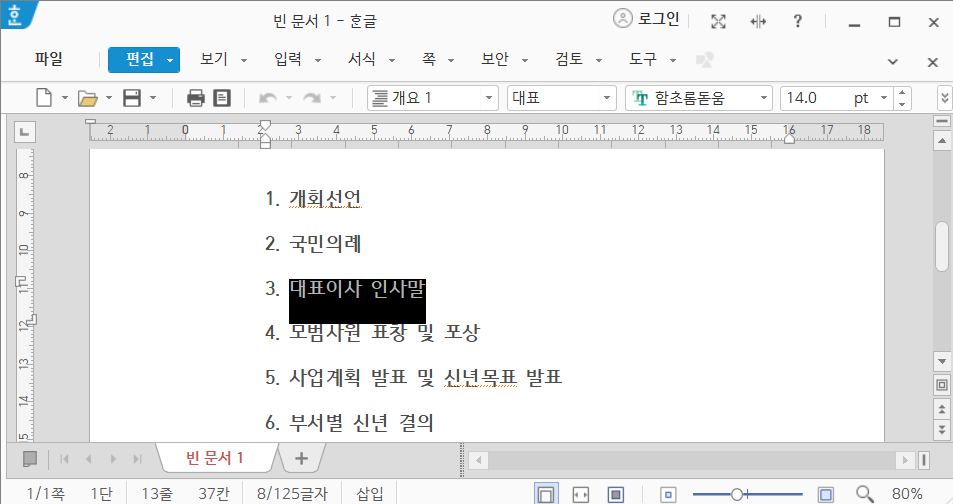Select page-width fit view icon
The width and height of the screenshot is (953, 504).
pos(580,494)
